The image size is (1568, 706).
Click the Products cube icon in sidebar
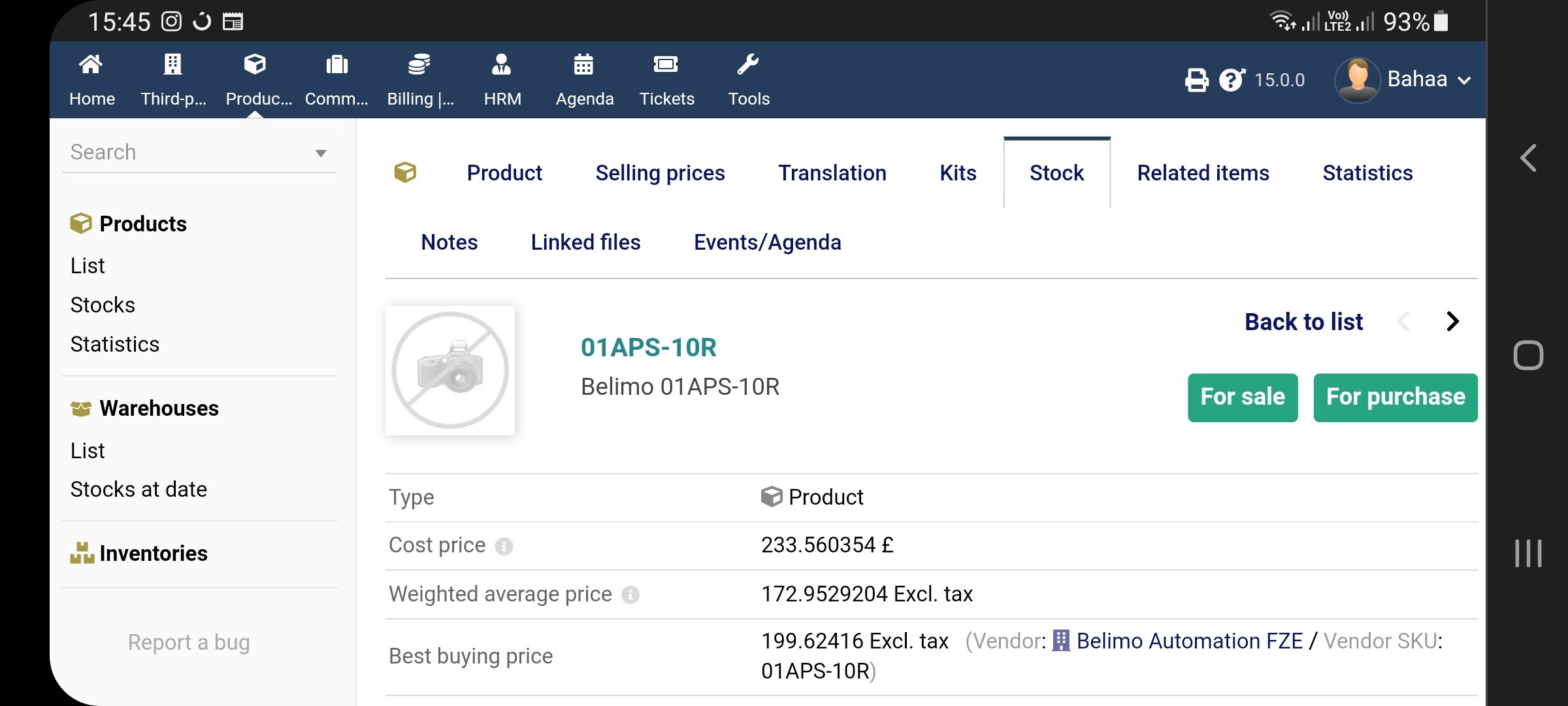(x=81, y=224)
